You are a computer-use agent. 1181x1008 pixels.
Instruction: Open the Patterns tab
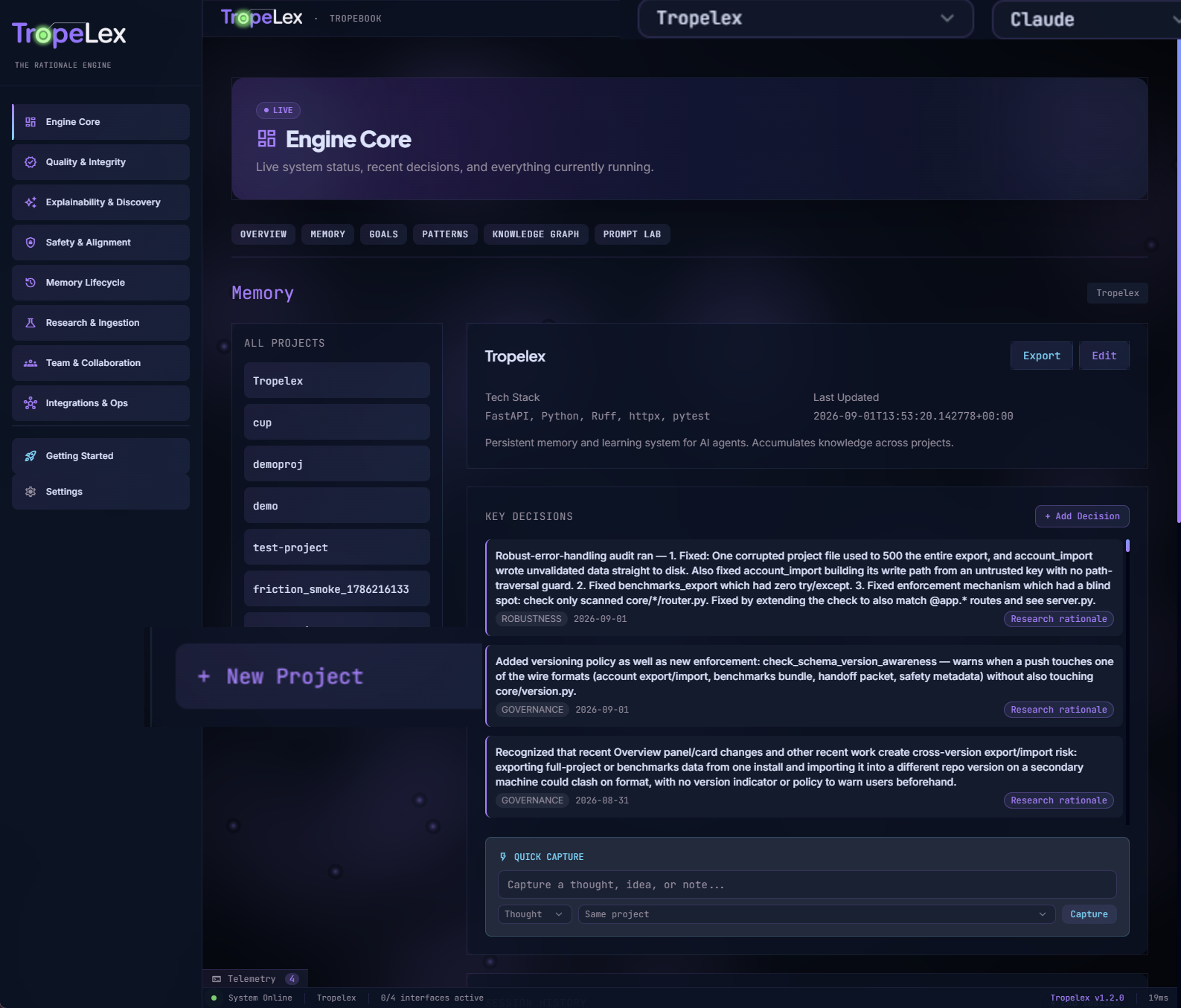445,234
